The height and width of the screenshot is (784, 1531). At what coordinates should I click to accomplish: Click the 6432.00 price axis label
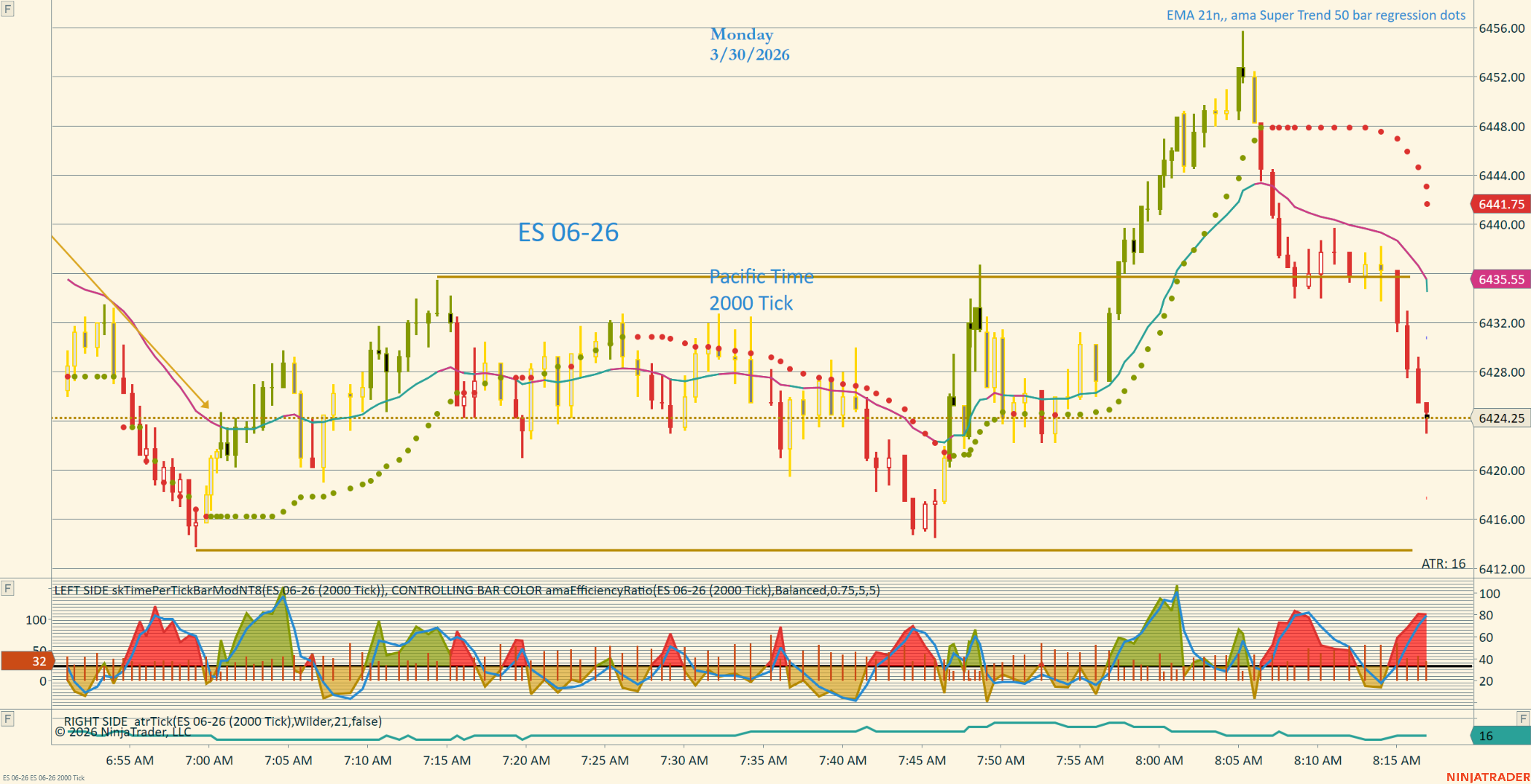1502,323
